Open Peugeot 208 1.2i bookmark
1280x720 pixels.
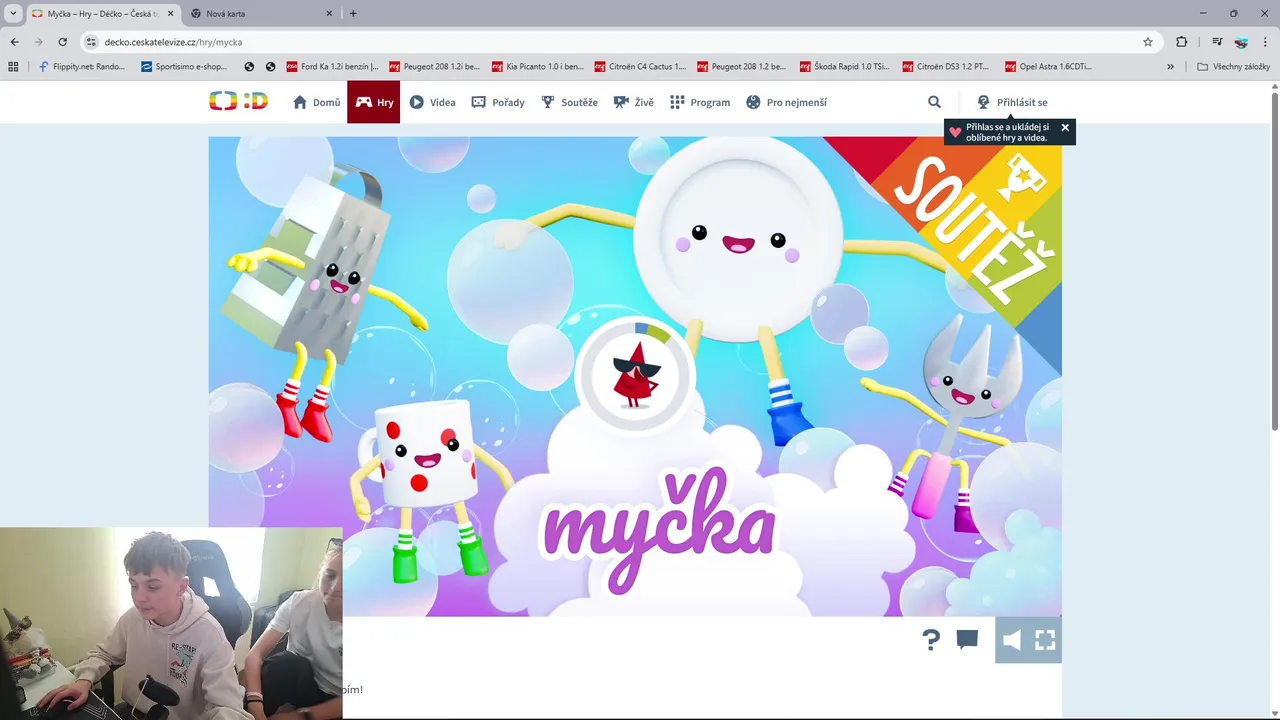[x=434, y=67]
